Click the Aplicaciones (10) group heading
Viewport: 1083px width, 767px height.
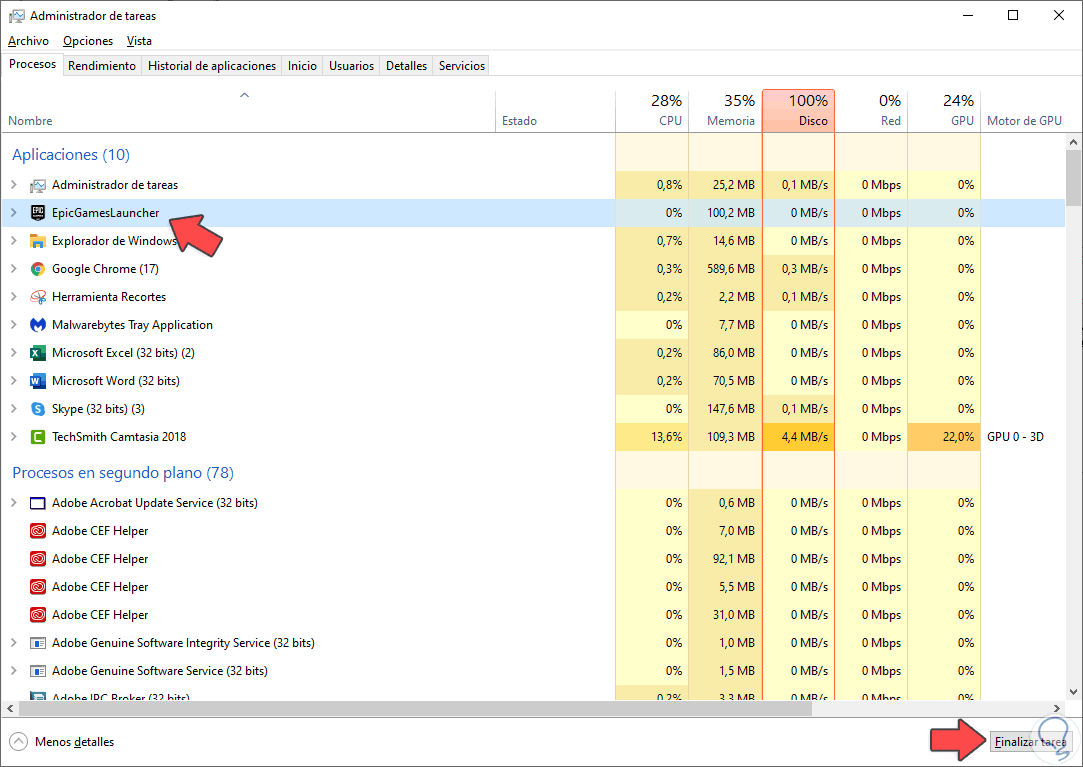pos(71,155)
